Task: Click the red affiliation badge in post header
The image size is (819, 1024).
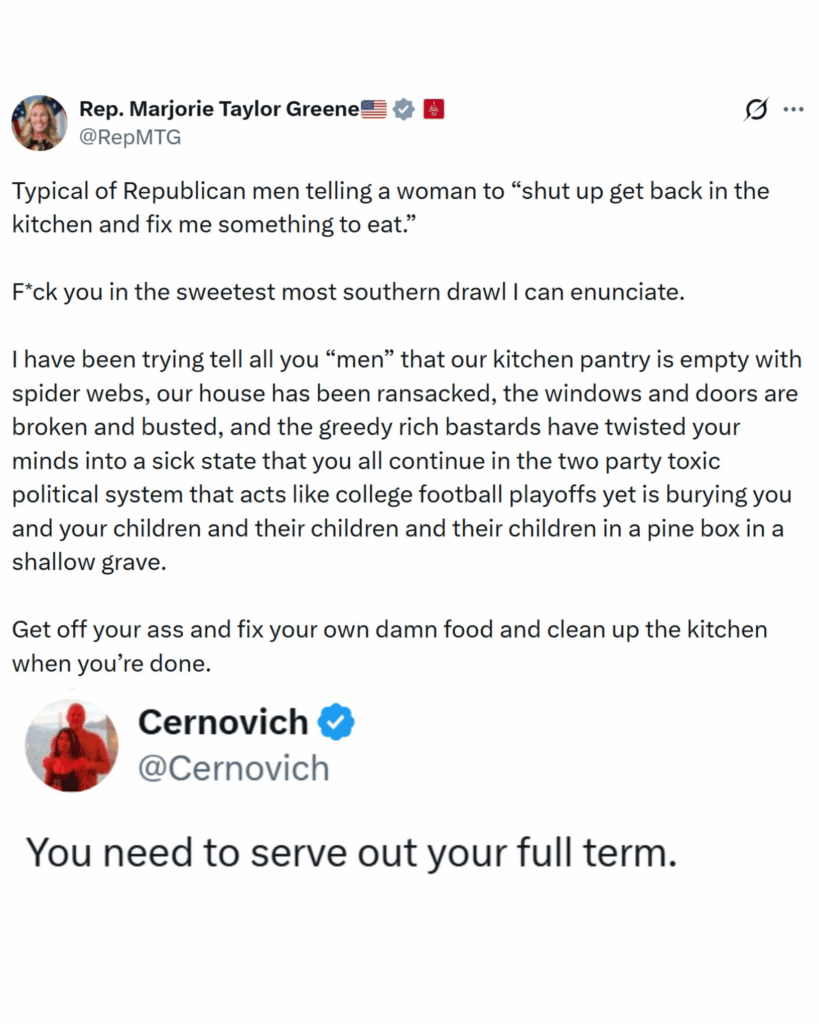Action: 434,109
